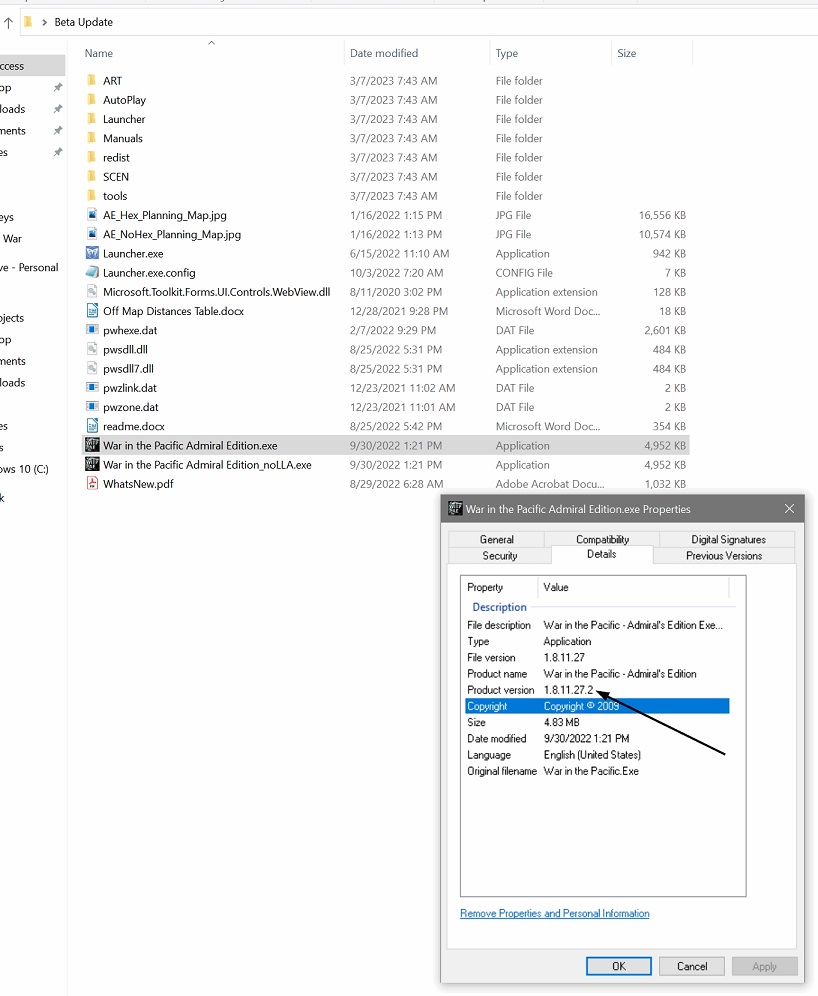Viewport: 818px width, 996px height.
Task: Click the OK button
Action: (619, 966)
